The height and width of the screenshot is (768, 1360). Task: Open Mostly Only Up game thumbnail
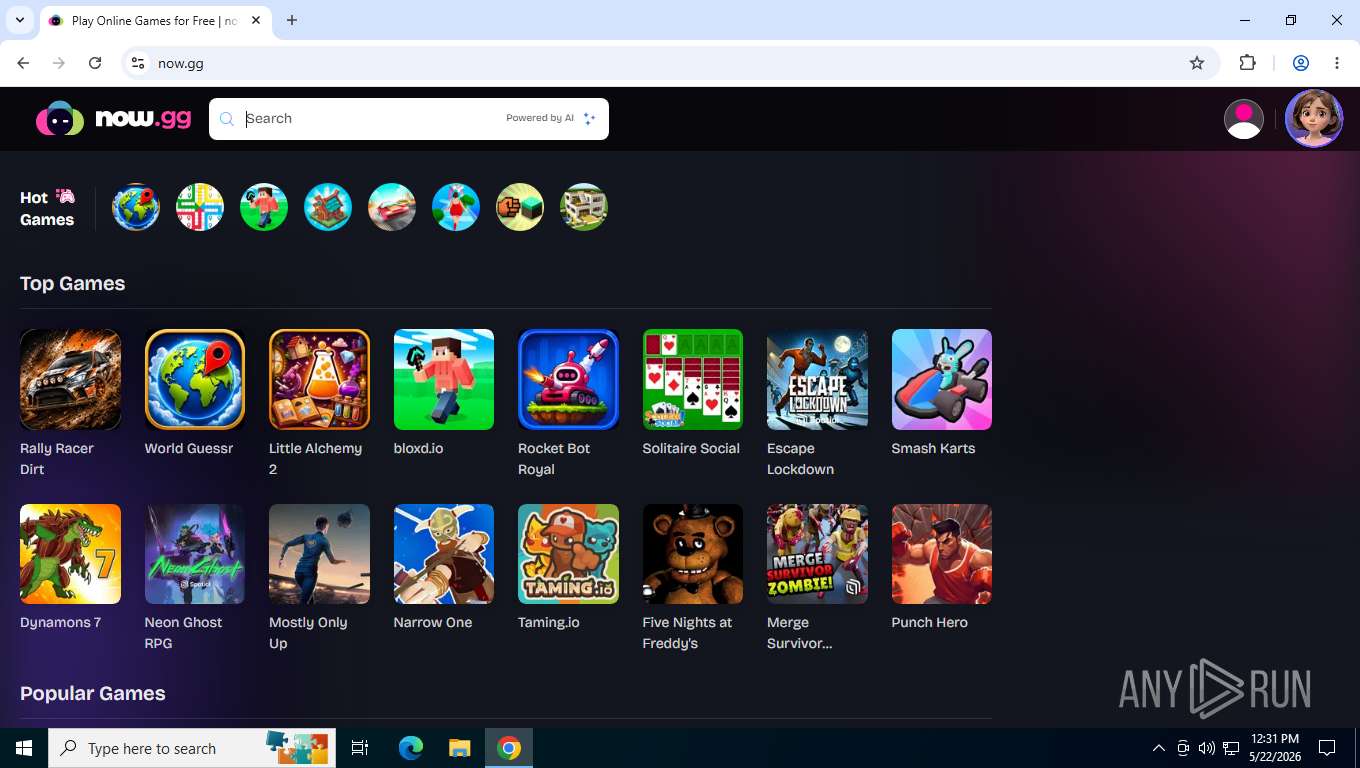(x=319, y=554)
